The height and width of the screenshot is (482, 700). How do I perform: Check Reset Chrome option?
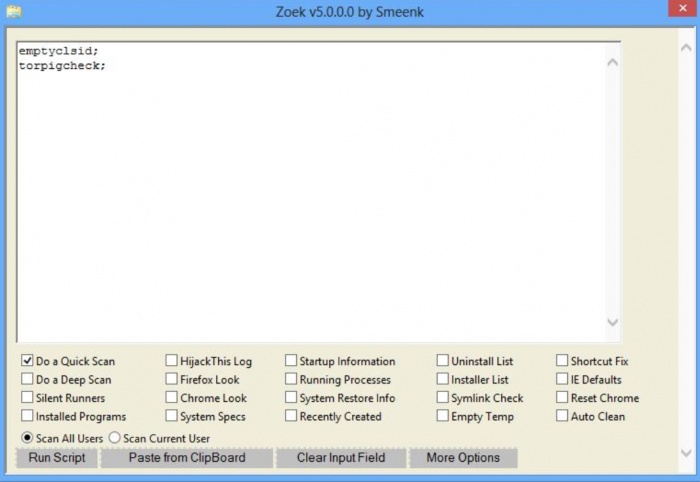[562, 397]
